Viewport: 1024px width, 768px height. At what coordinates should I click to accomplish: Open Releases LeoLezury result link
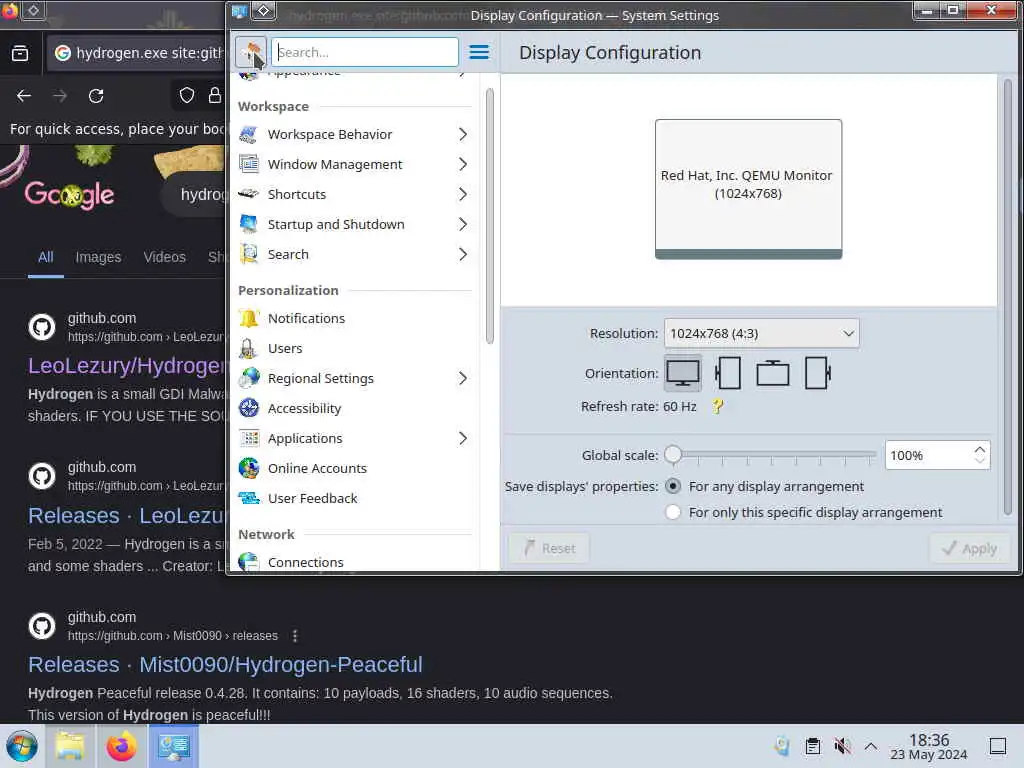[125, 516]
